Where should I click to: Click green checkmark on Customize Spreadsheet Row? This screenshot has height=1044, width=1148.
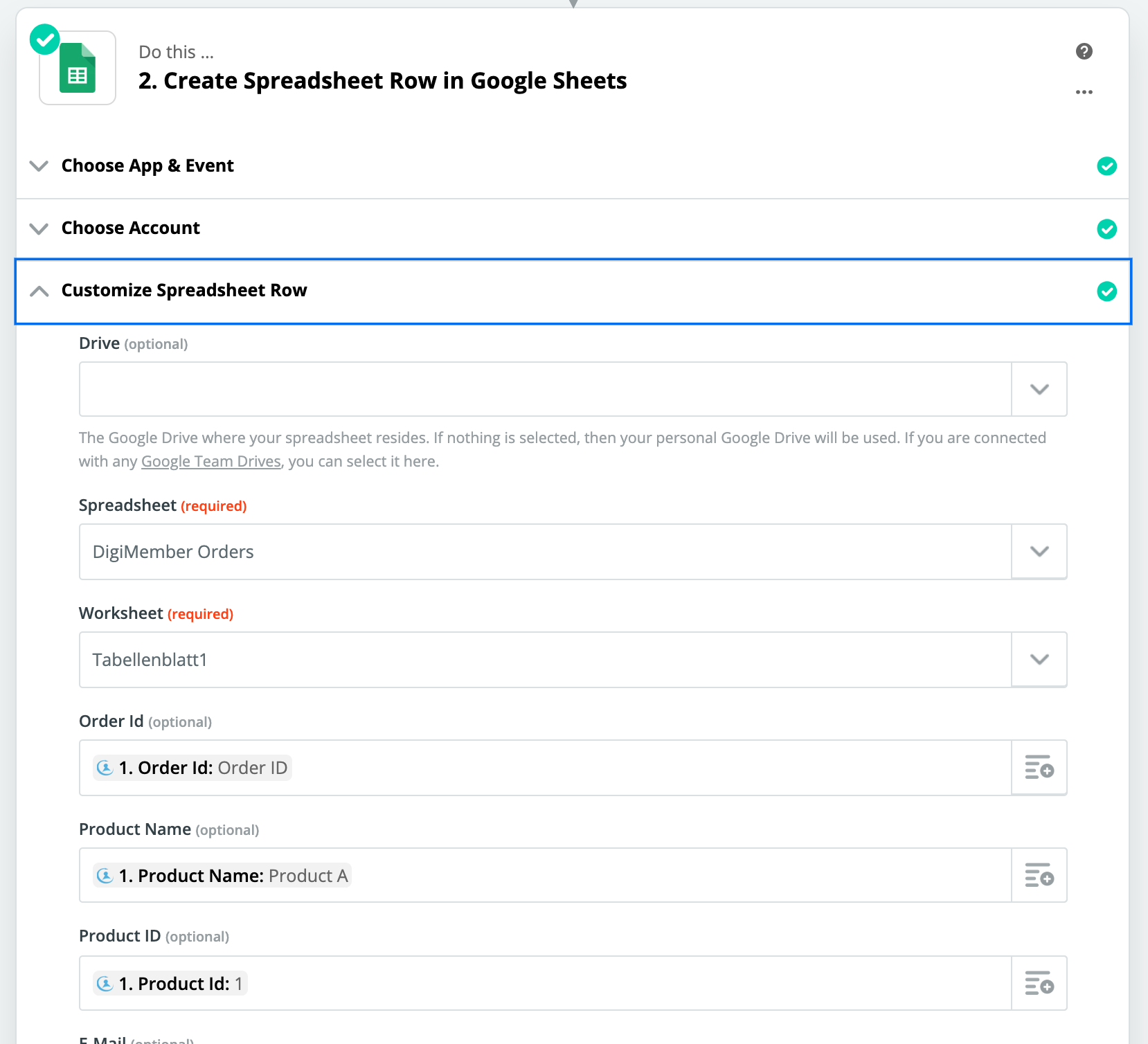pyautogui.click(x=1106, y=291)
